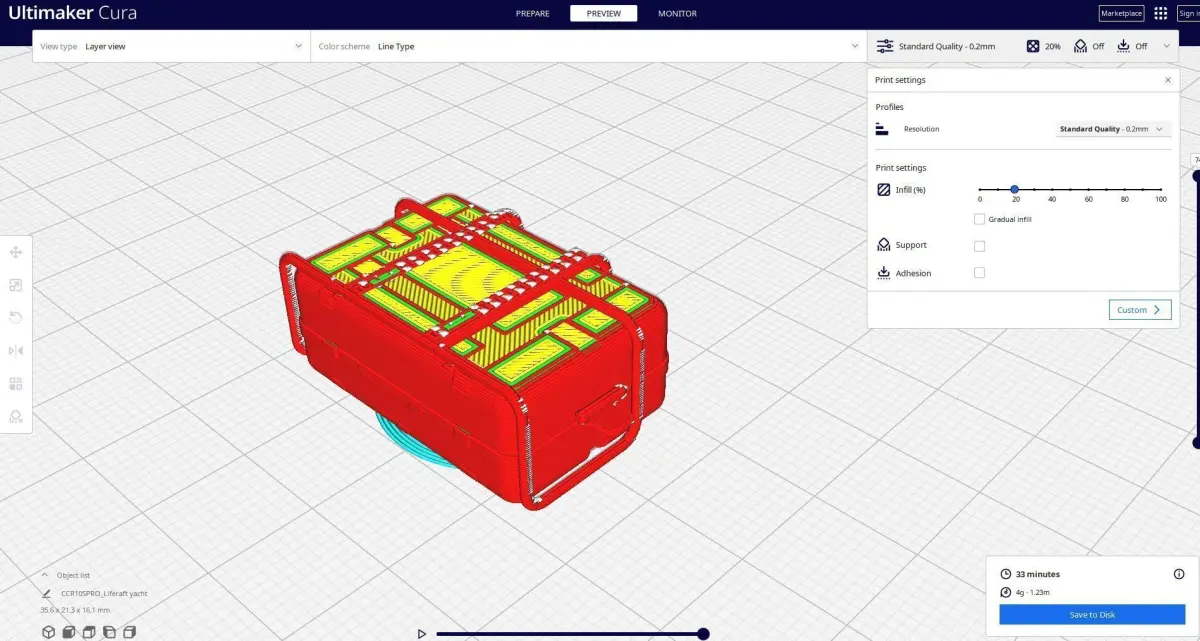Click the Infill (%) hatched icon
Image resolution: width=1200 pixels, height=641 pixels.
pos(884,189)
